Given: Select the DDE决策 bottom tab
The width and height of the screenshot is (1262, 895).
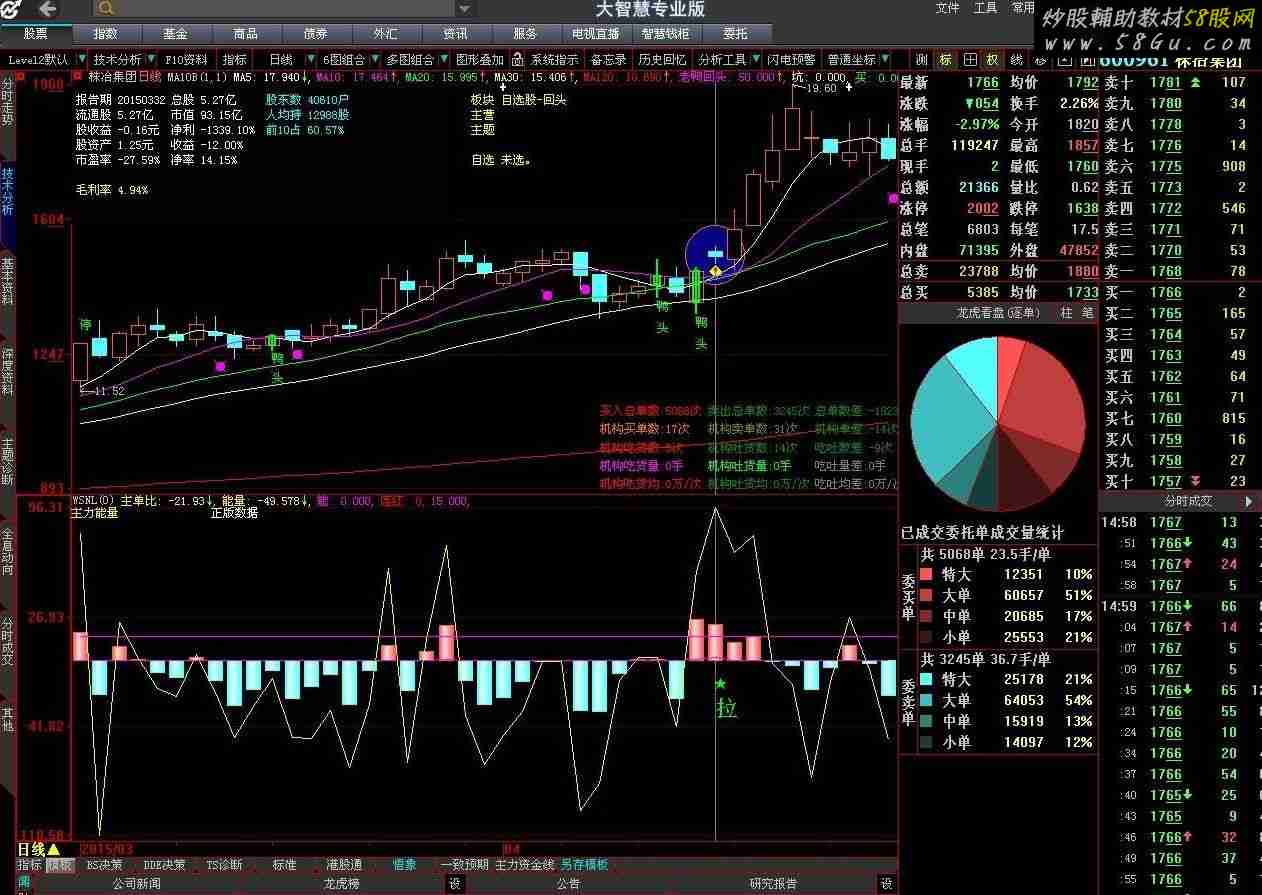Looking at the screenshot, I should pos(164,865).
